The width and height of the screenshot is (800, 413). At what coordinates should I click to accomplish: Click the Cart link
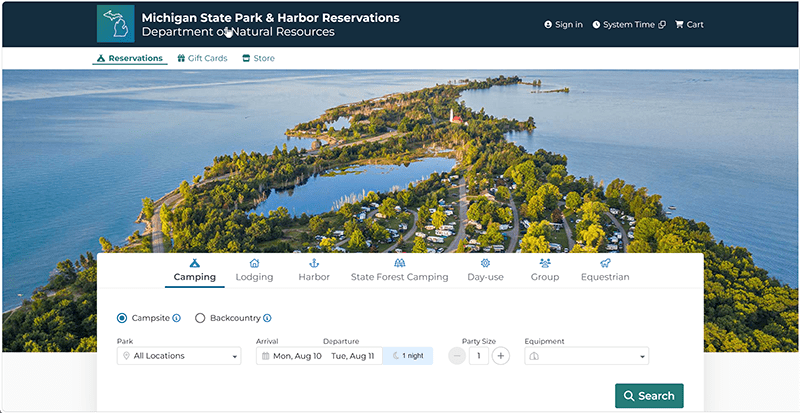pyautogui.click(x=689, y=25)
